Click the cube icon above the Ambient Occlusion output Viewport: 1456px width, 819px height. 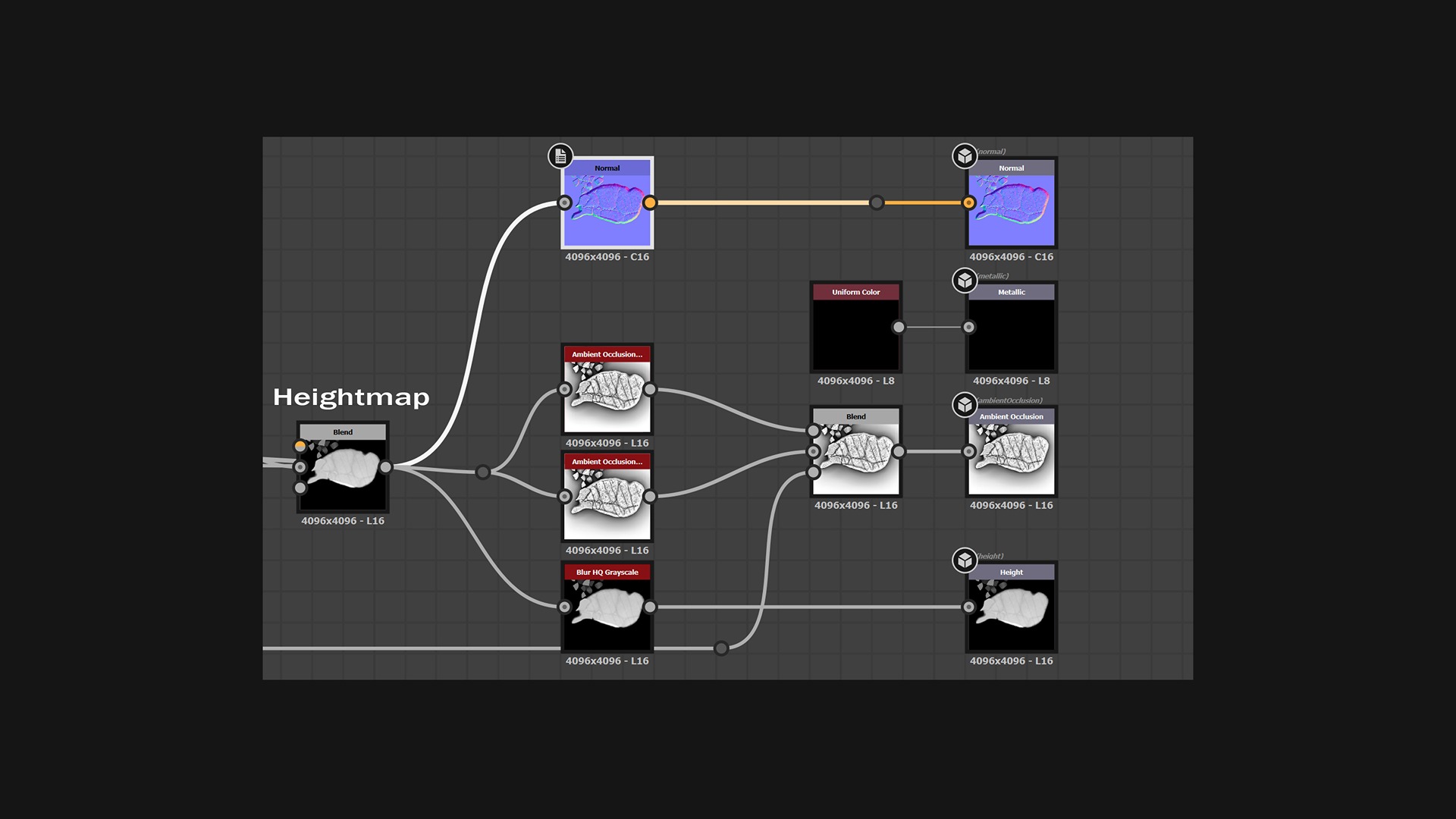[965, 405]
